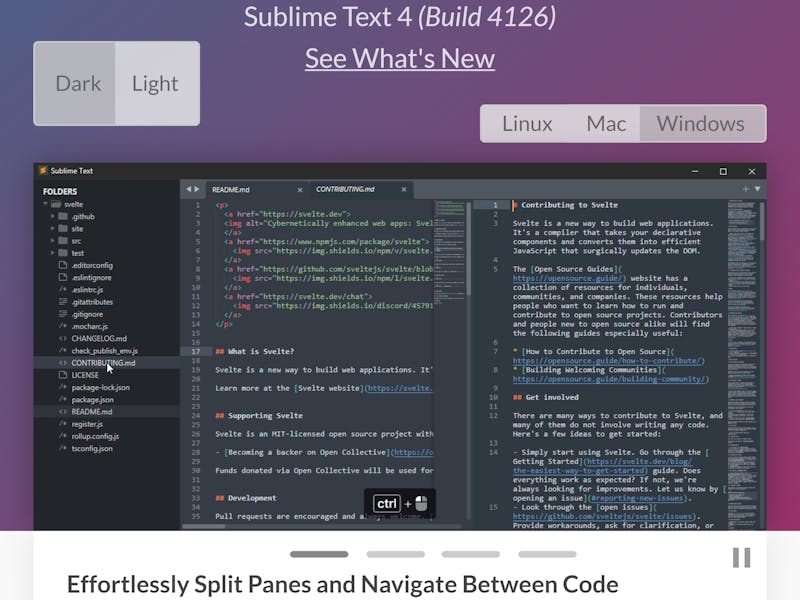Click the new tab plus icon

pyautogui.click(x=745, y=188)
